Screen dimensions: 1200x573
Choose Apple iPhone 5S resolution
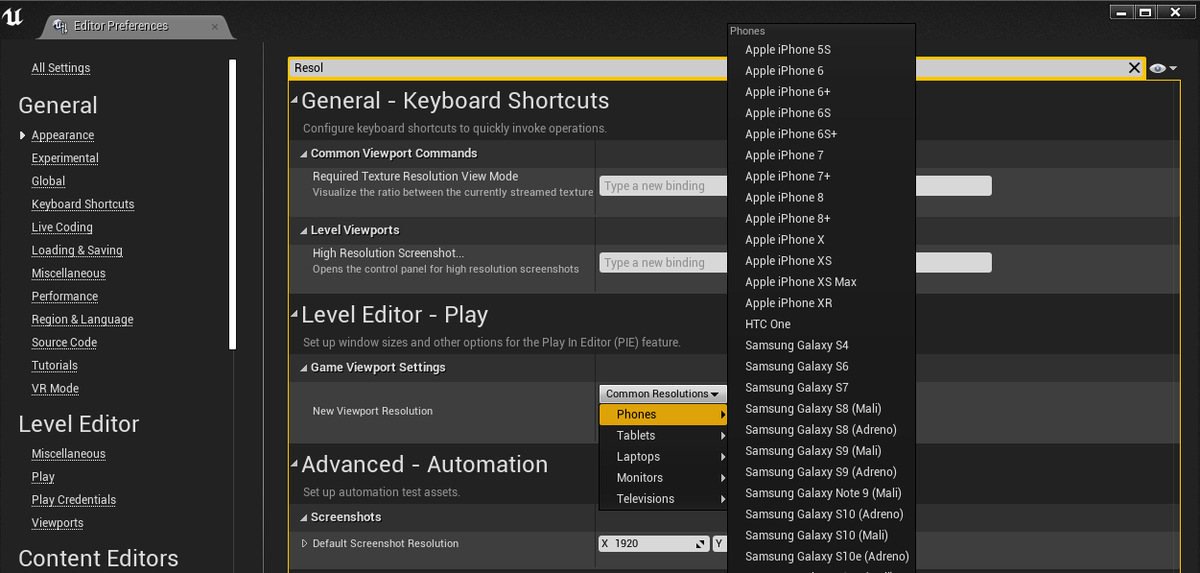821,50
